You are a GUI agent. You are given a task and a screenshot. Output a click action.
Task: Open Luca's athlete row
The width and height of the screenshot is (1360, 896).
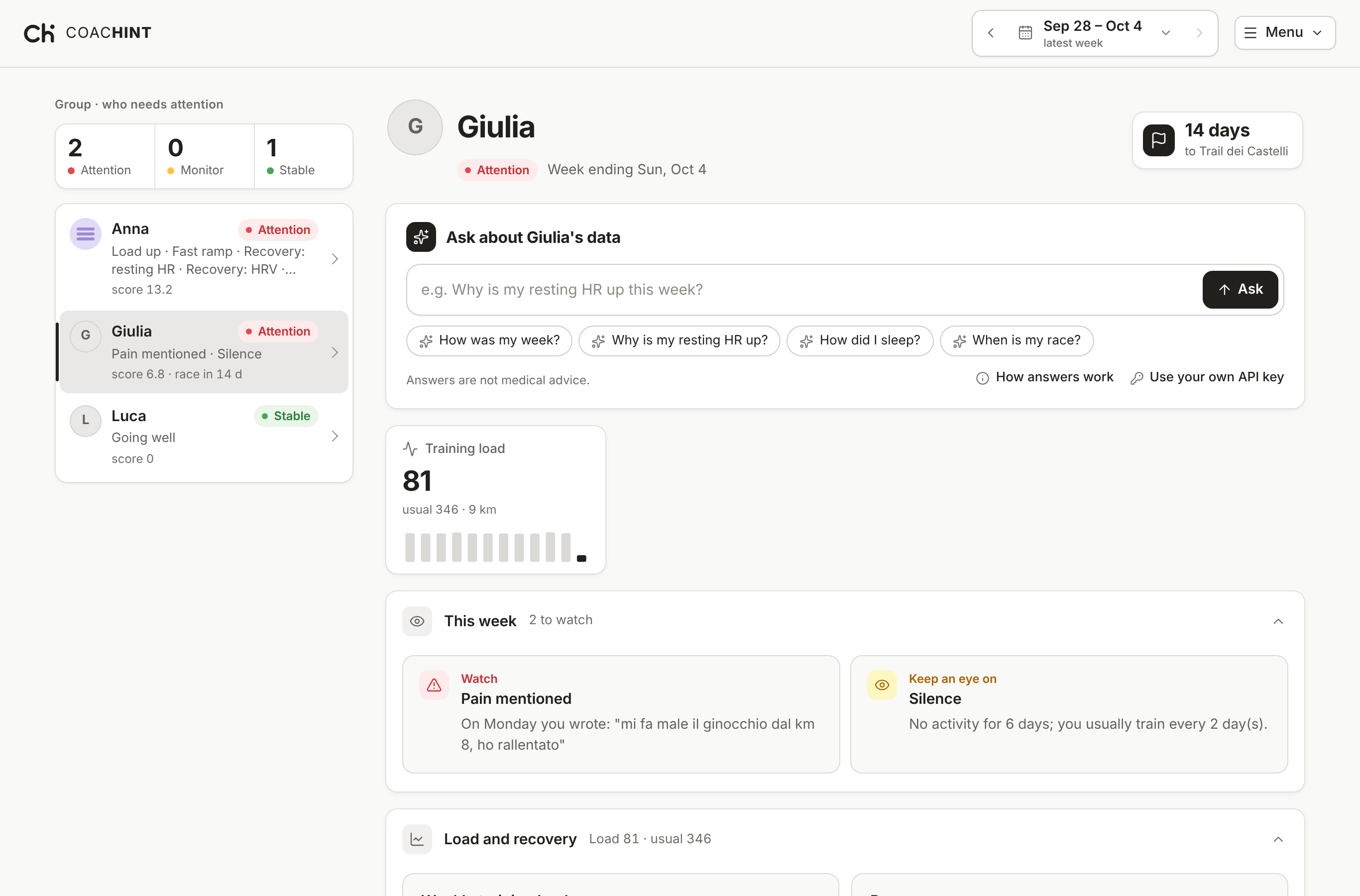pyautogui.click(x=204, y=437)
